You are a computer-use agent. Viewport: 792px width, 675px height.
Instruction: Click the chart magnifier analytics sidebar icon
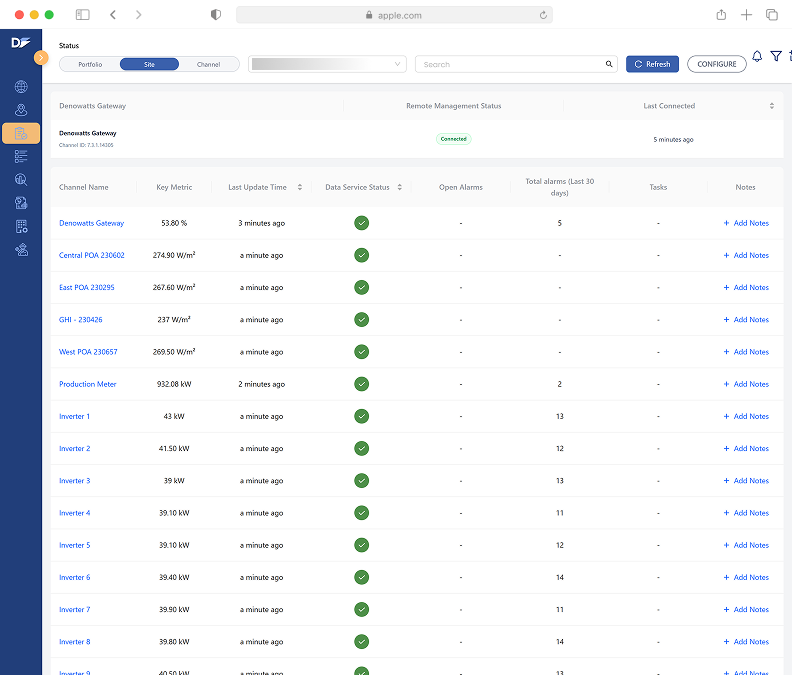[x=21, y=180]
